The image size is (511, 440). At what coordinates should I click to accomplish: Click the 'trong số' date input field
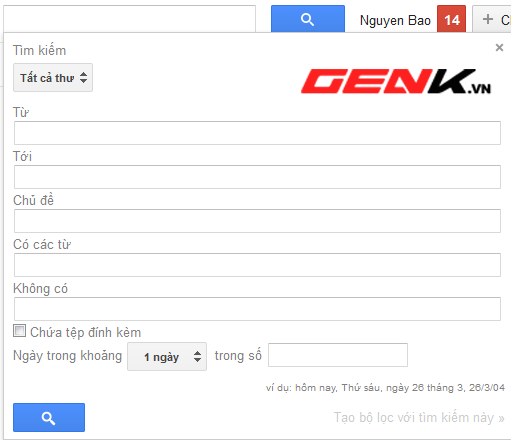point(338,355)
